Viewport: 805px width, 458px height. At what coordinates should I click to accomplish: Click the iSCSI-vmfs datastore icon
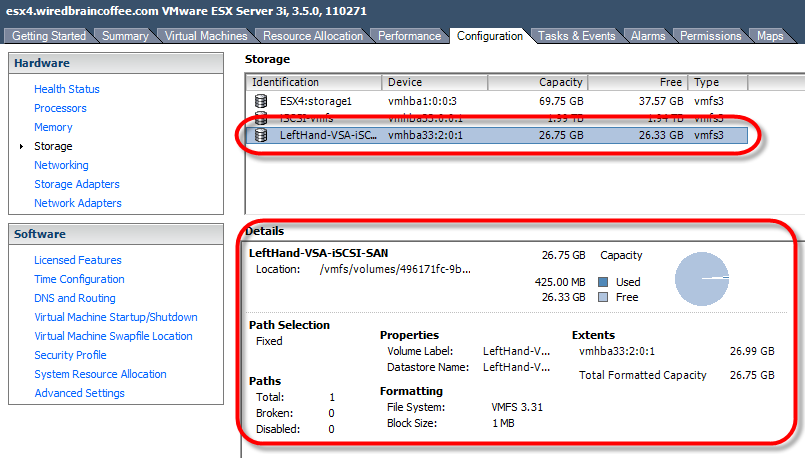click(261, 118)
